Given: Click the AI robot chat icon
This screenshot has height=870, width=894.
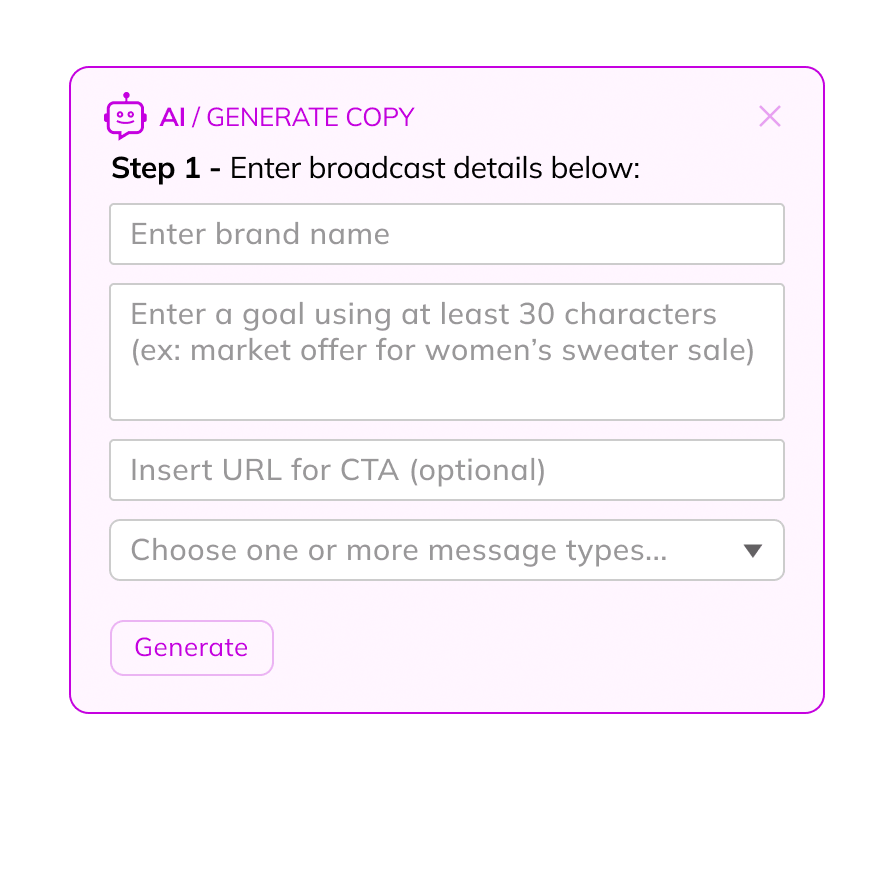Looking at the screenshot, I should (126, 116).
